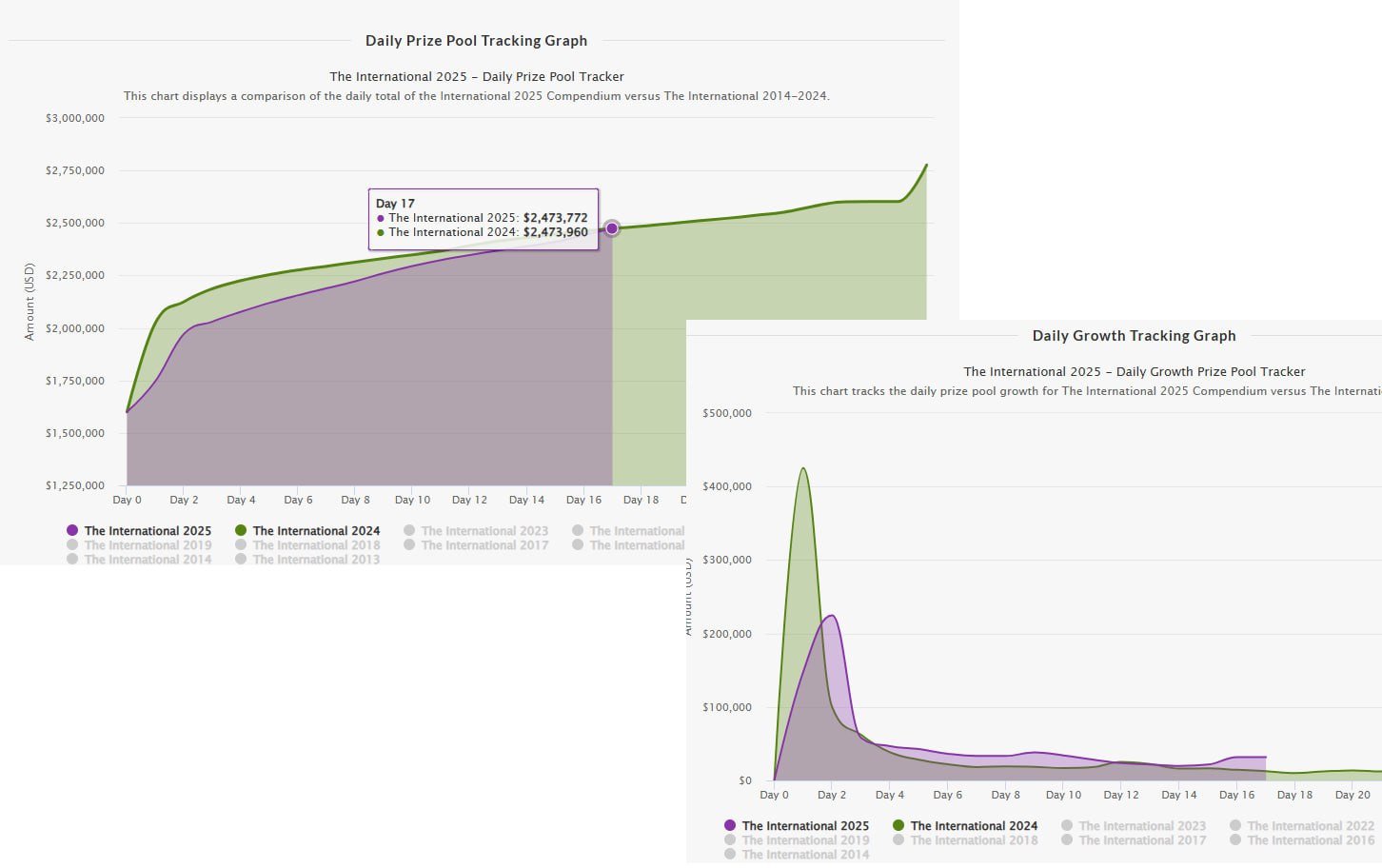
Task: Toggle The International 2024 series in top chart legend
Action: point(307,531)
